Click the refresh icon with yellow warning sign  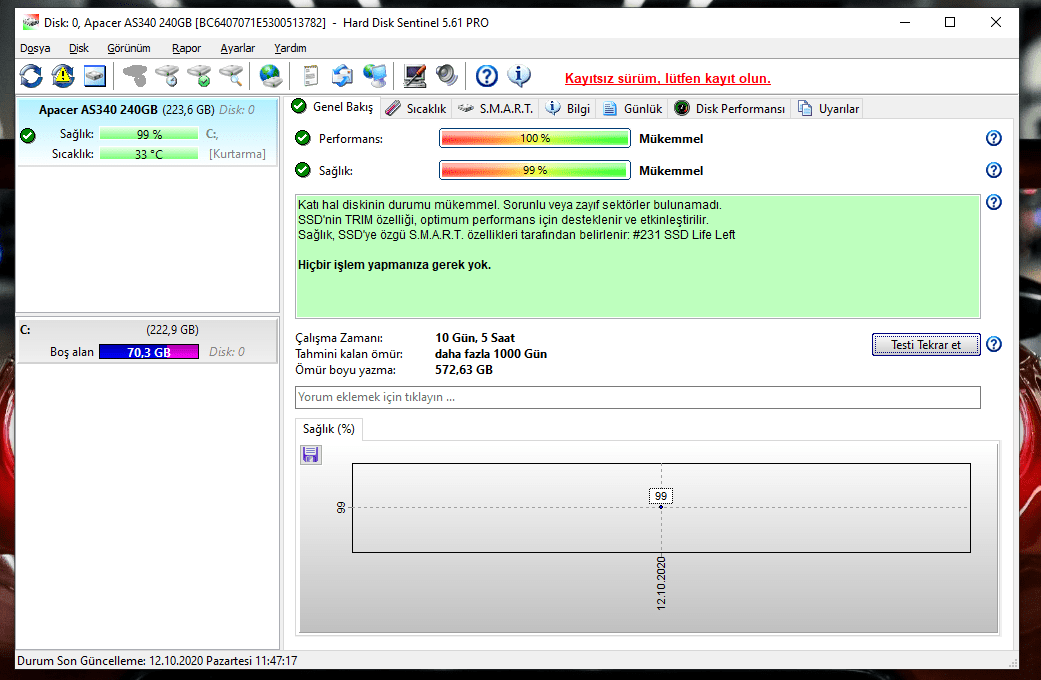coord(63,76)
